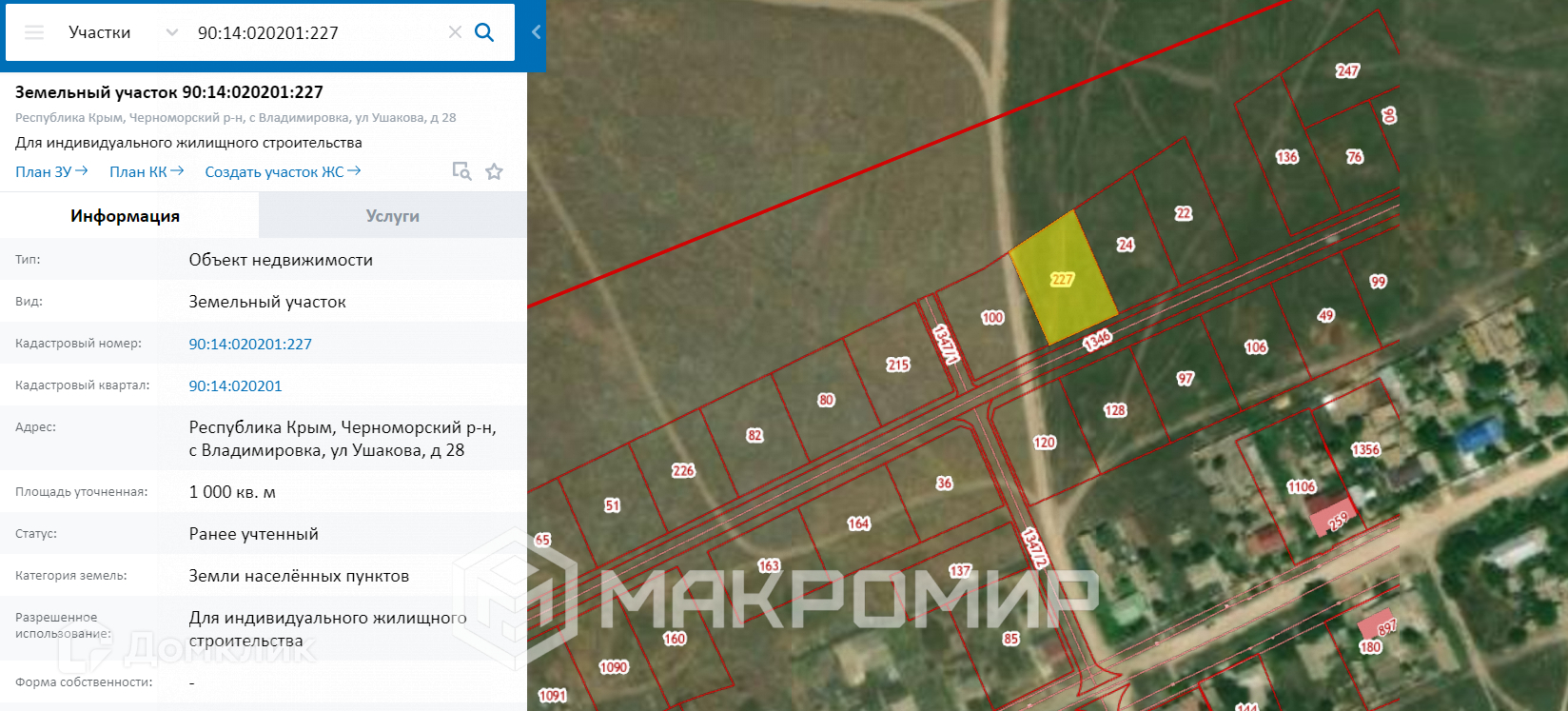Pick parcel 99 on the map
Image resolution: width=1568 pixels, height=711 pixels.
pos(1378,282)
